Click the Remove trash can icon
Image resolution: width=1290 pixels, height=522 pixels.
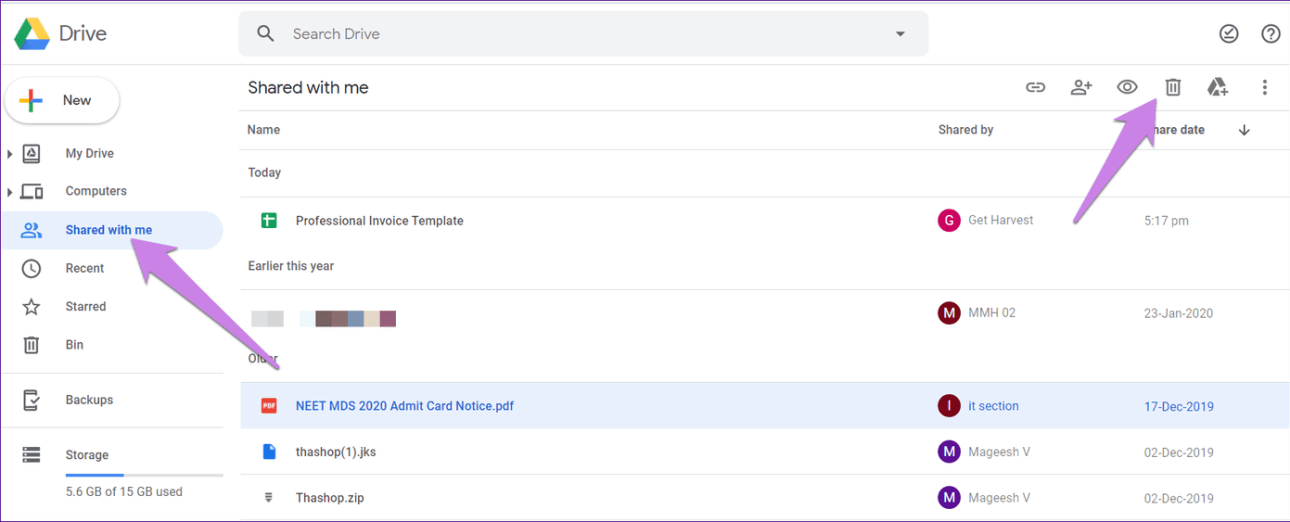pyautogui.click(x=1173, y=88)
